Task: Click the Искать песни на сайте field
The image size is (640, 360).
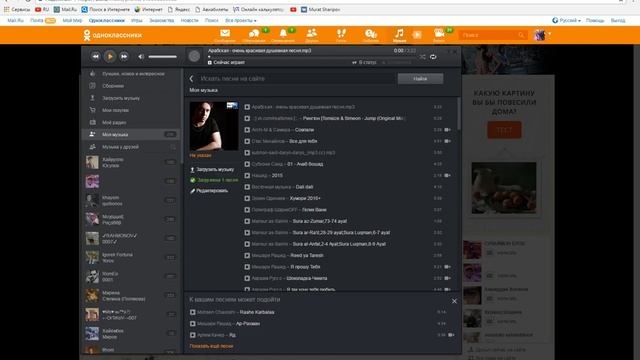Action: [x=297, y=78]
